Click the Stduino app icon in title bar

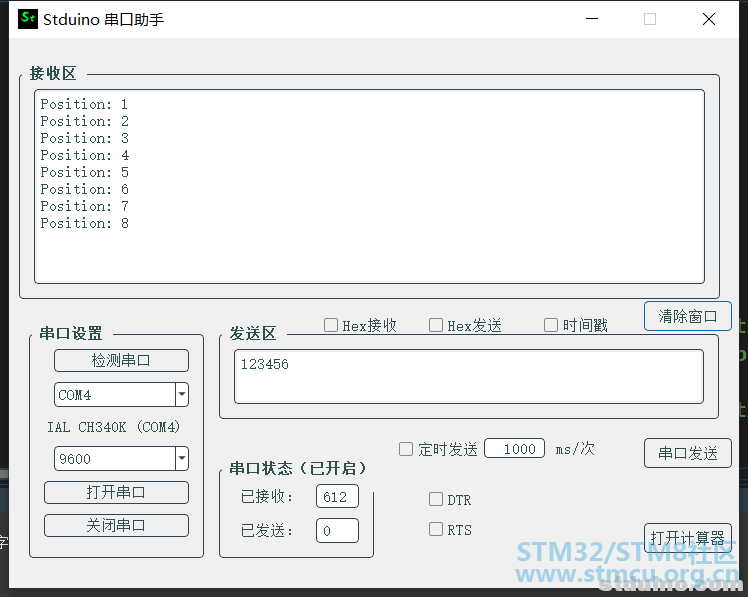[28, 19]
